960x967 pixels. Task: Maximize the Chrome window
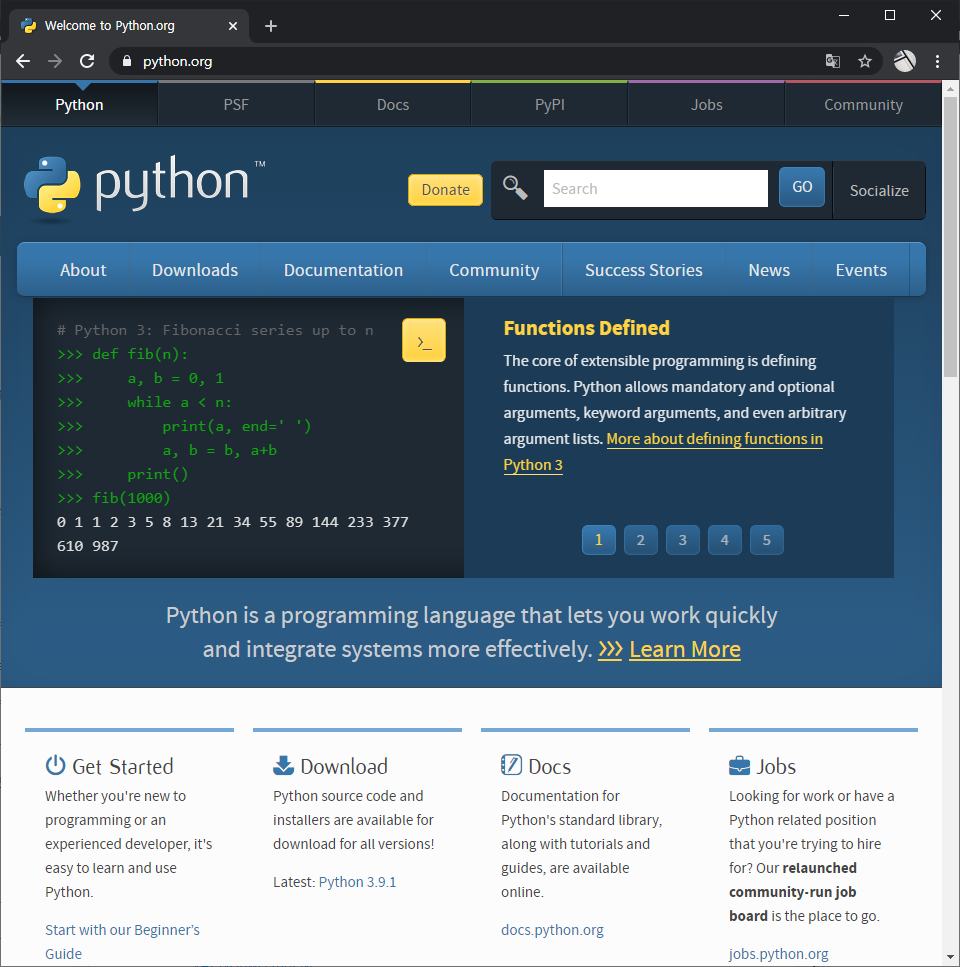[890, 15]
